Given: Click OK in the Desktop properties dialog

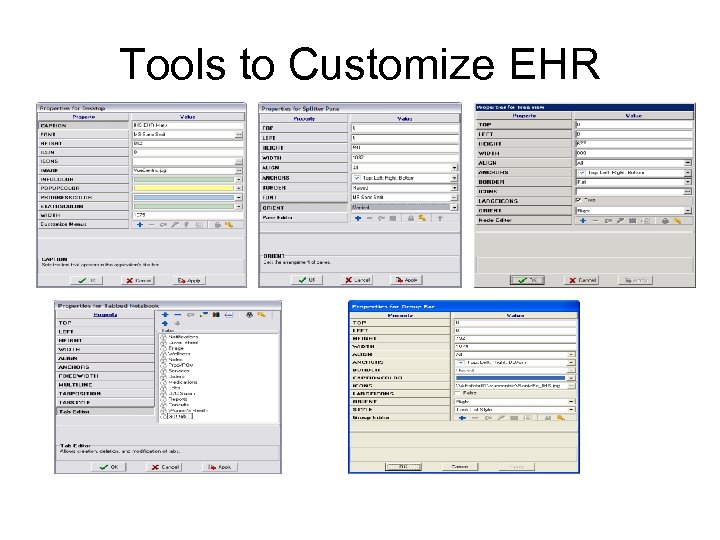Looking at the screenshot, I should coord(86,280).
